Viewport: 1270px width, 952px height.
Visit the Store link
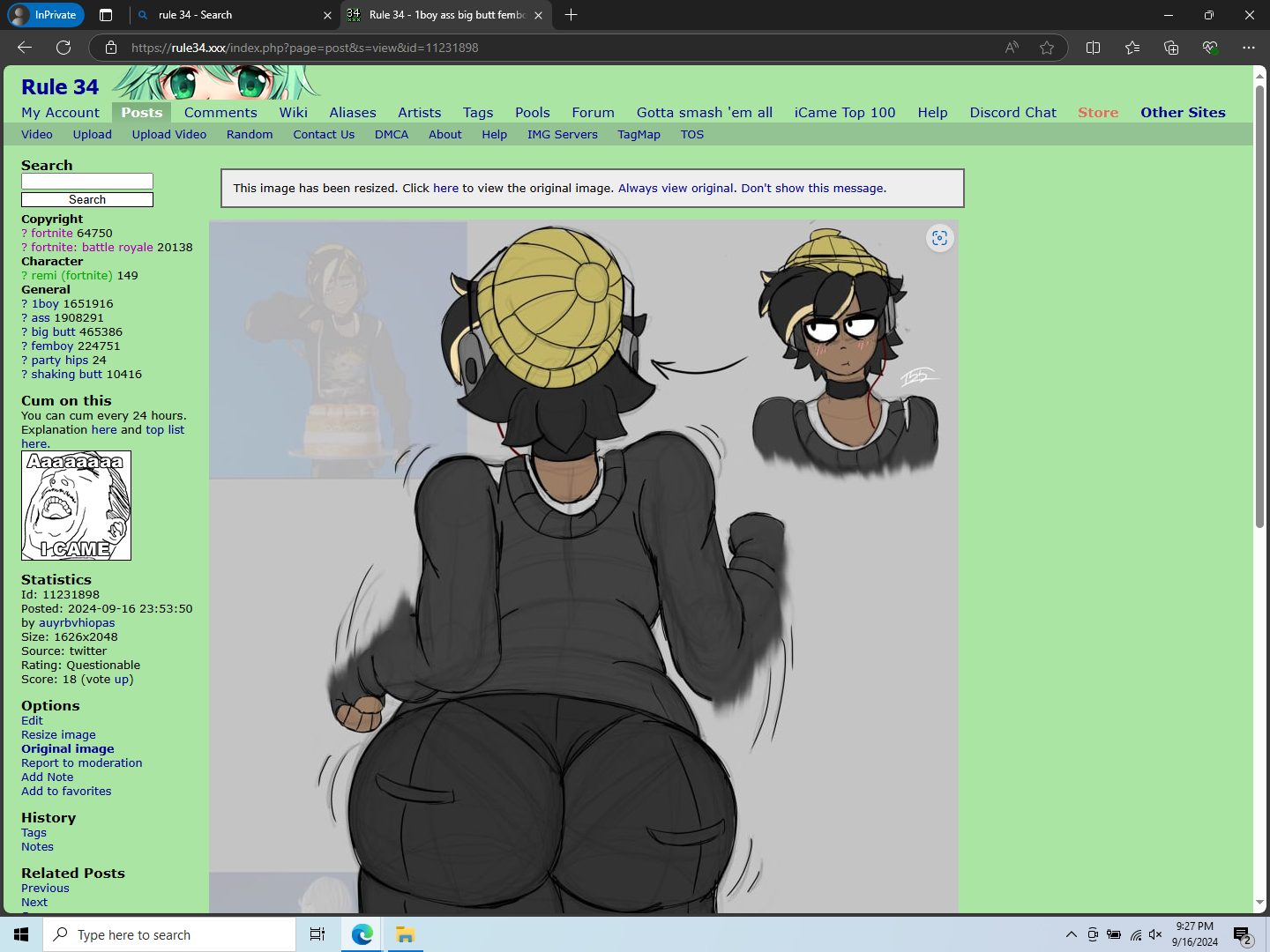[1098, 113]
